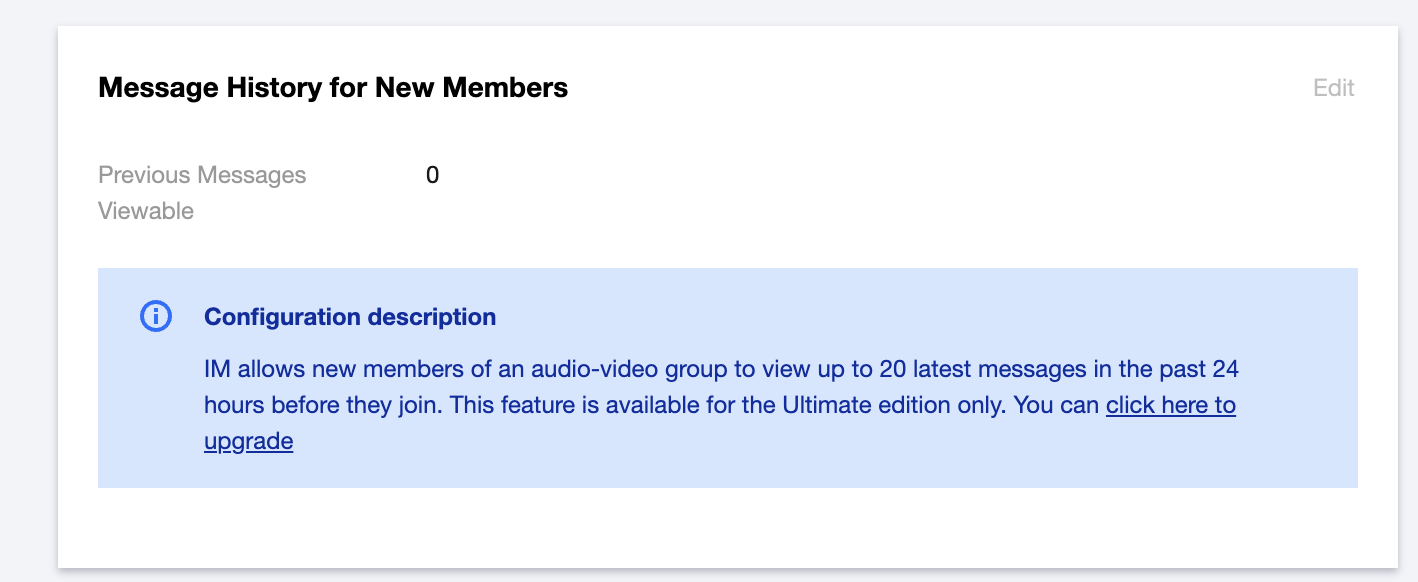Click the Previous Messages Viewable value "0"
Viewport: 1418px width, 582px height.
tap(432, 175)
